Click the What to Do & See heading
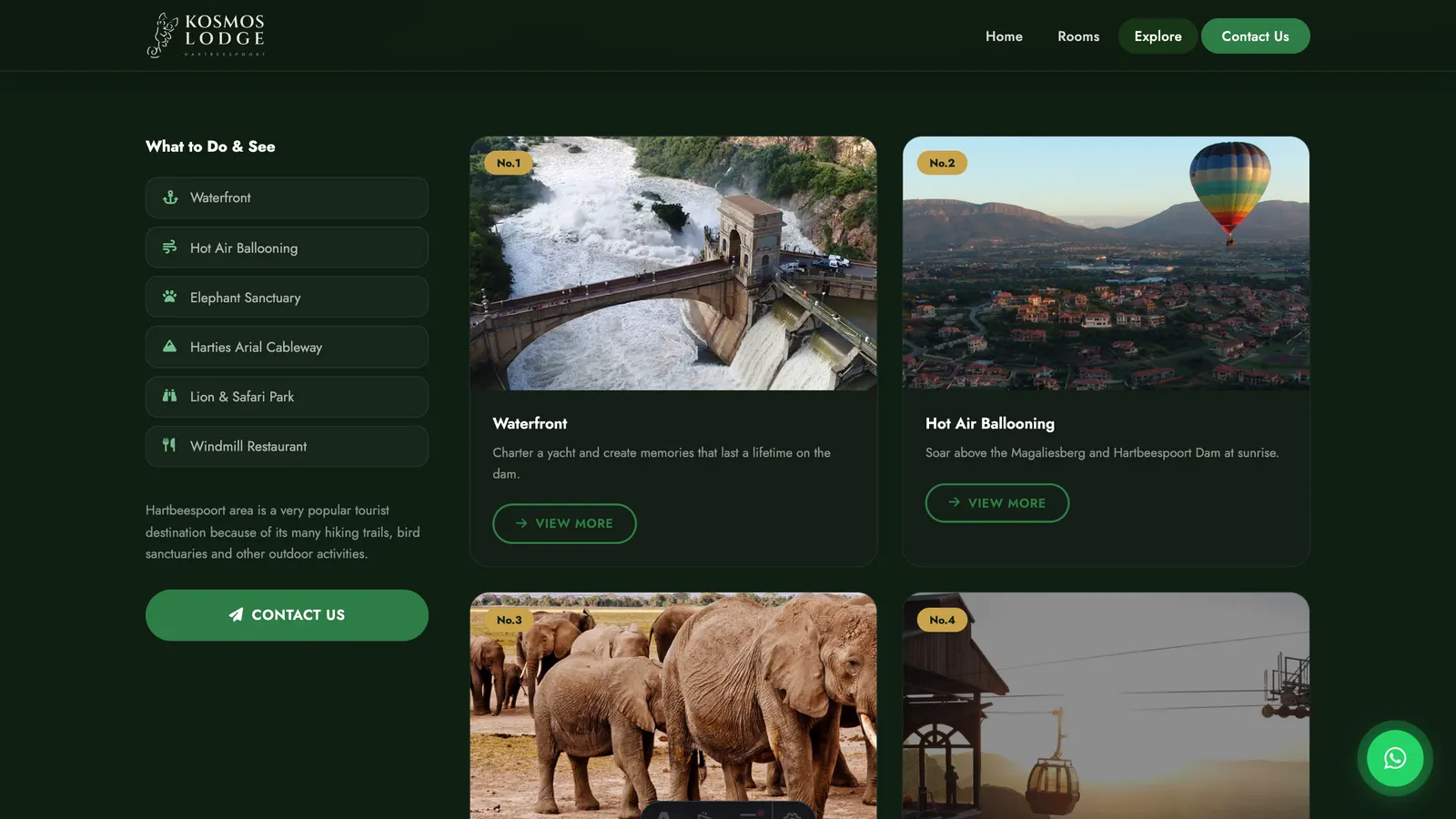 click(210, 147)
